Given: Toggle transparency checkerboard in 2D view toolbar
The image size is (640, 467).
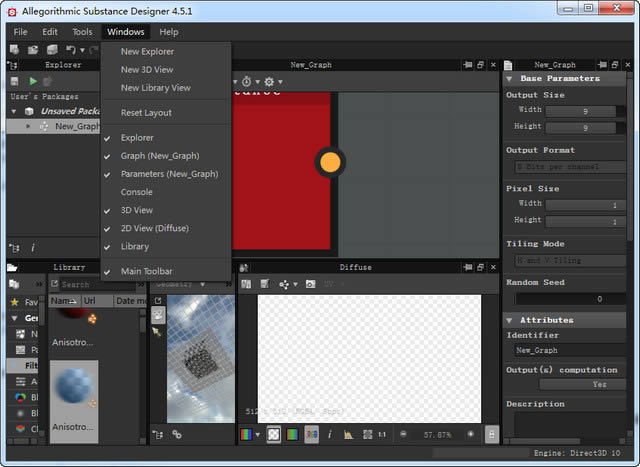Looking at the screenshot, I should [x=273, y=434].
